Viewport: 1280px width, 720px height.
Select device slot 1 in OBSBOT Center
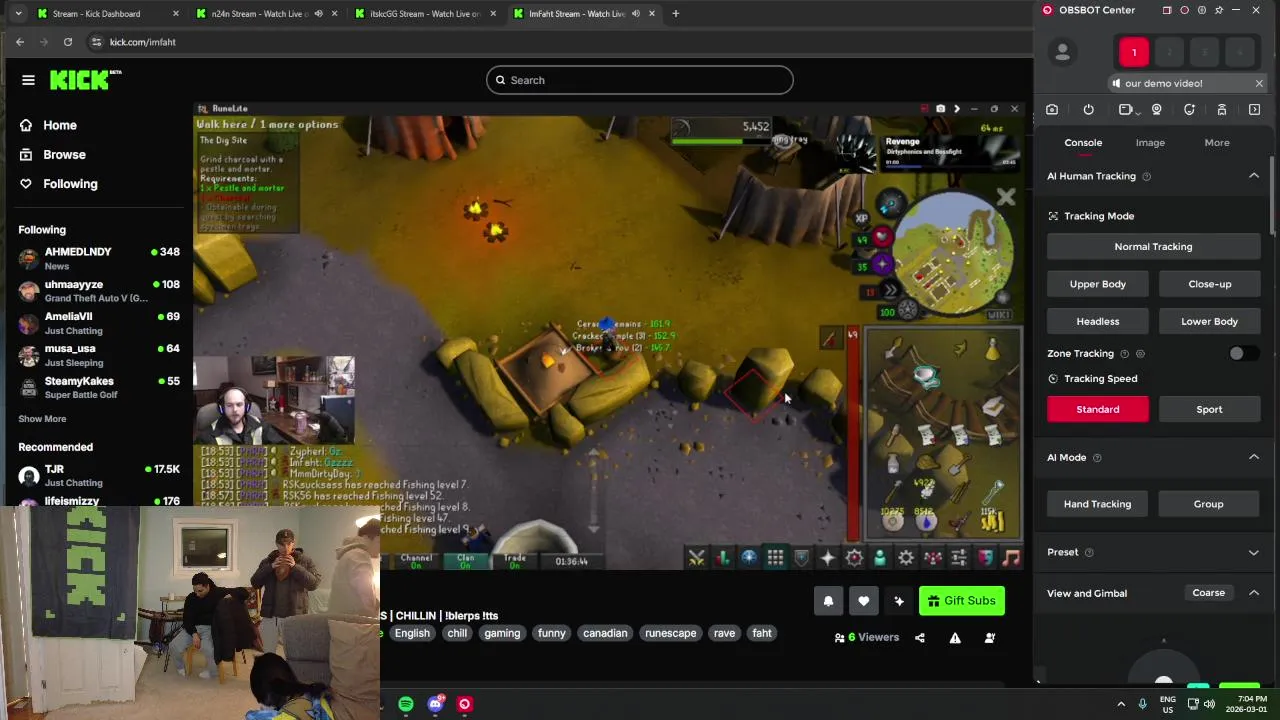pos(1134,52)
